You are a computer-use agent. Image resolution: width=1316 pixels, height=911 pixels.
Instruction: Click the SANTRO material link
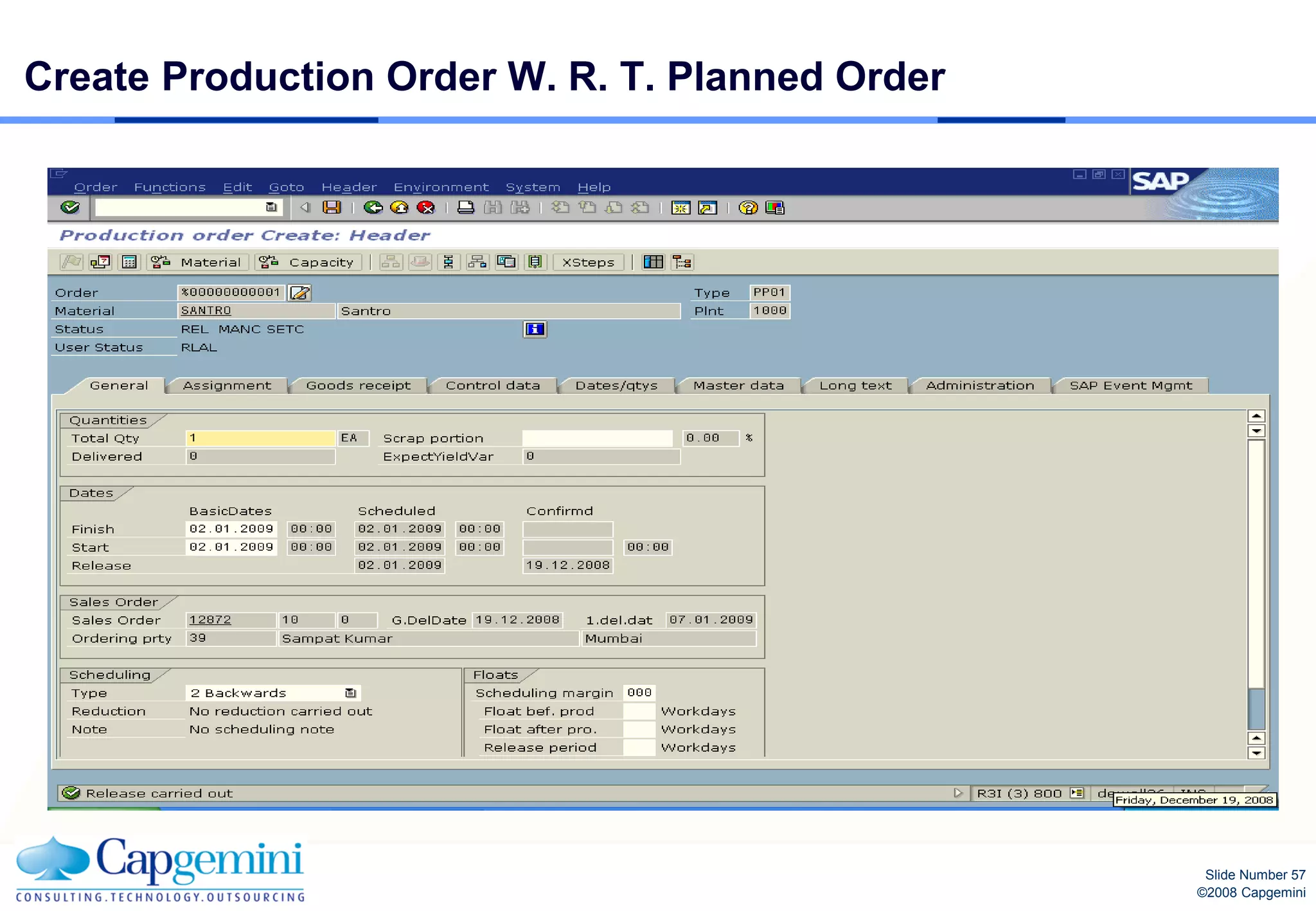pos(206,311)
